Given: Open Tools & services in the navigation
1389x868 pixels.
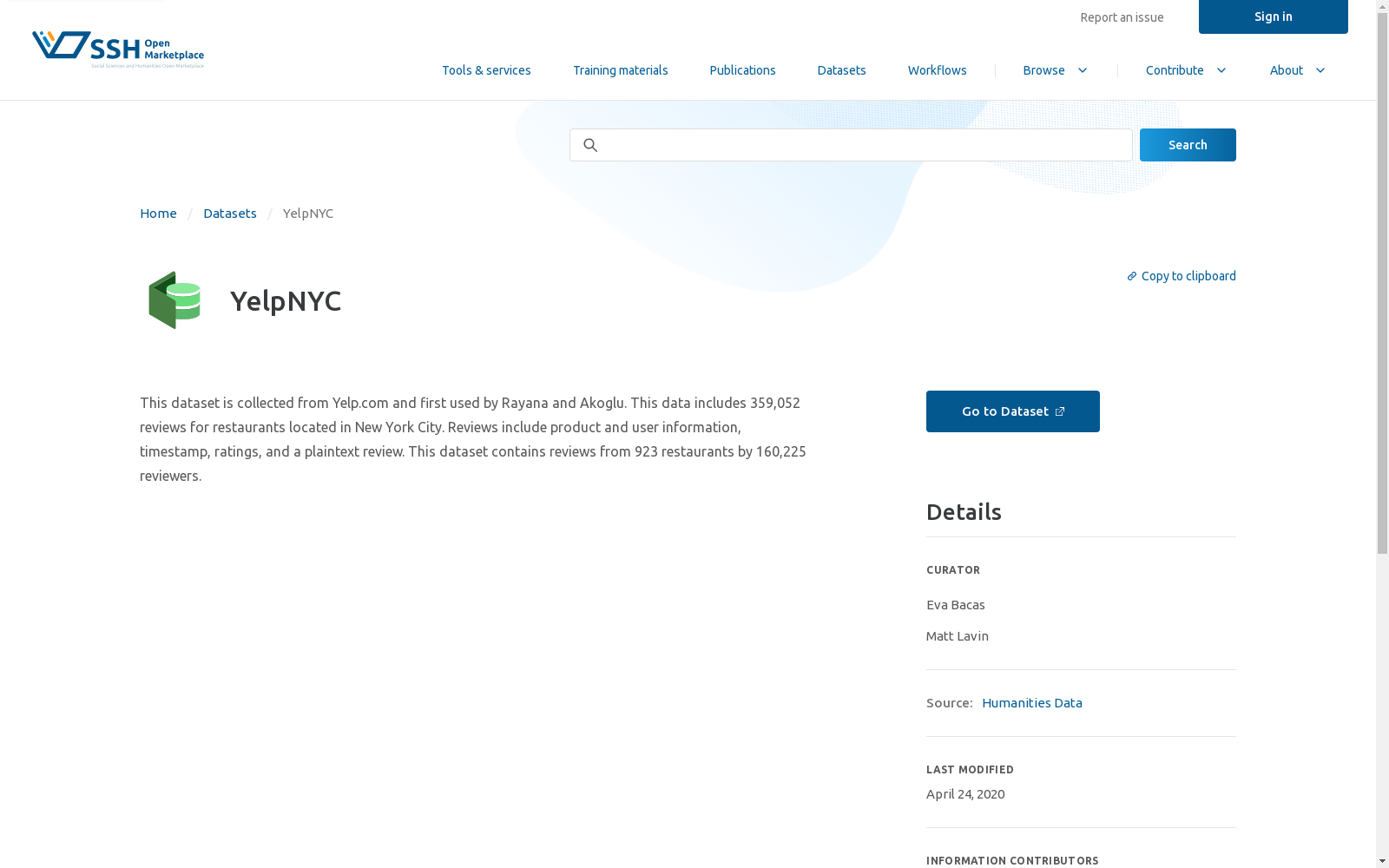Looking at the screenshot, I should pos(486,70).
